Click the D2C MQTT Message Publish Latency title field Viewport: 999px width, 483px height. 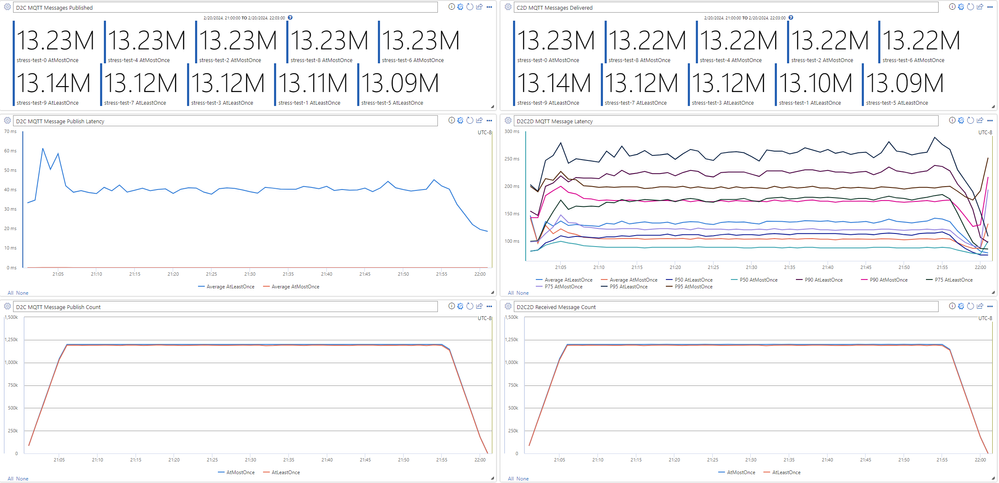click(x=226, y=120)
